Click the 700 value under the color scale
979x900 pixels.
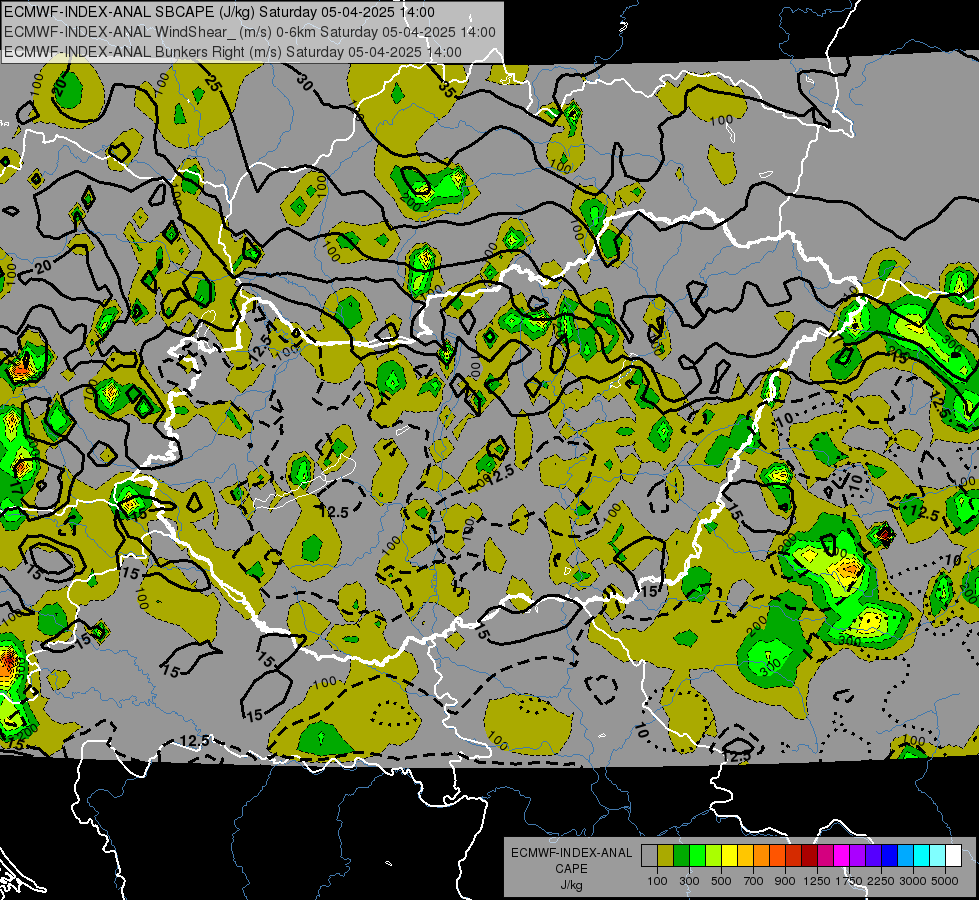754,881
